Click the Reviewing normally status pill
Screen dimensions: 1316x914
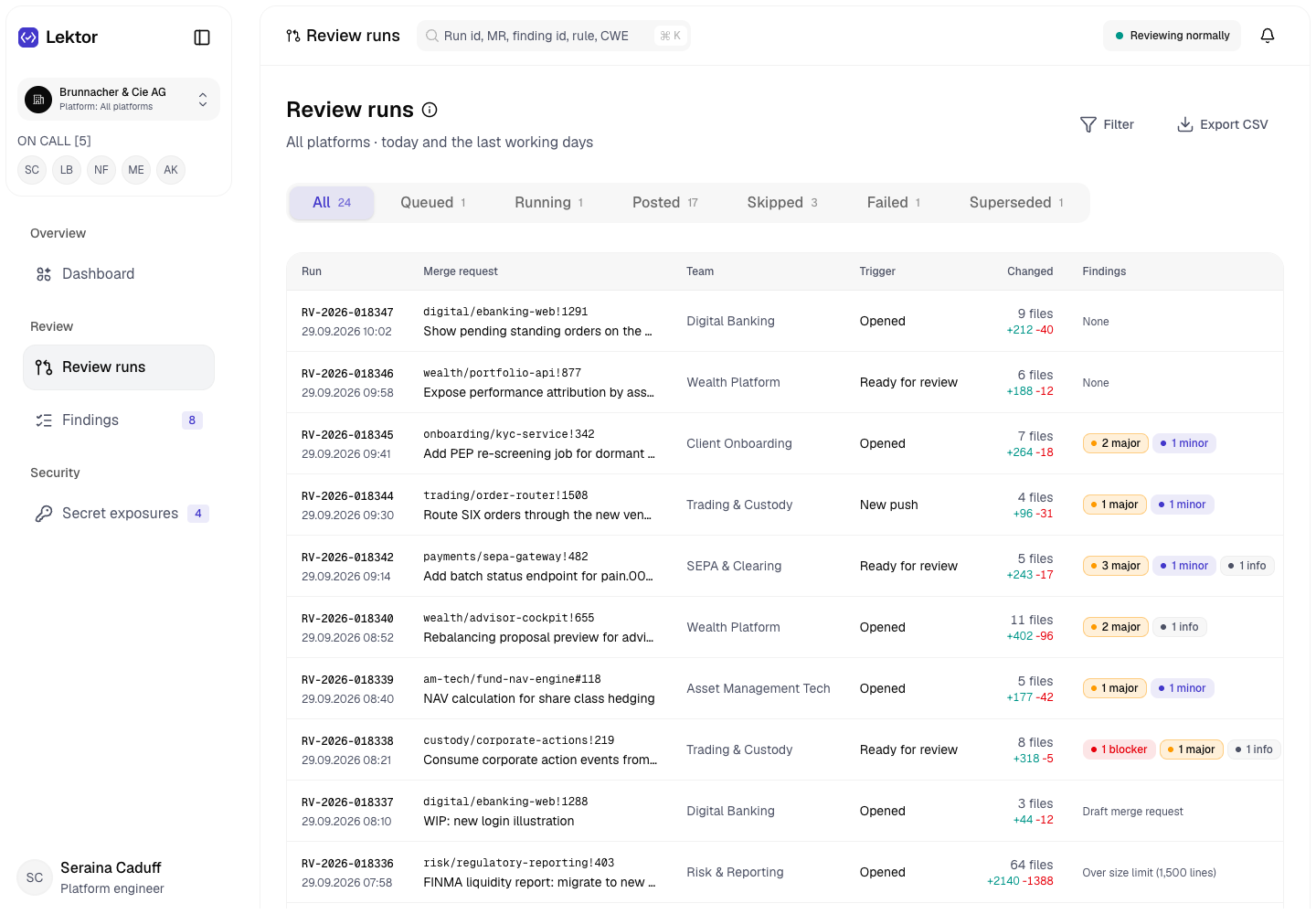[1172, 36]
